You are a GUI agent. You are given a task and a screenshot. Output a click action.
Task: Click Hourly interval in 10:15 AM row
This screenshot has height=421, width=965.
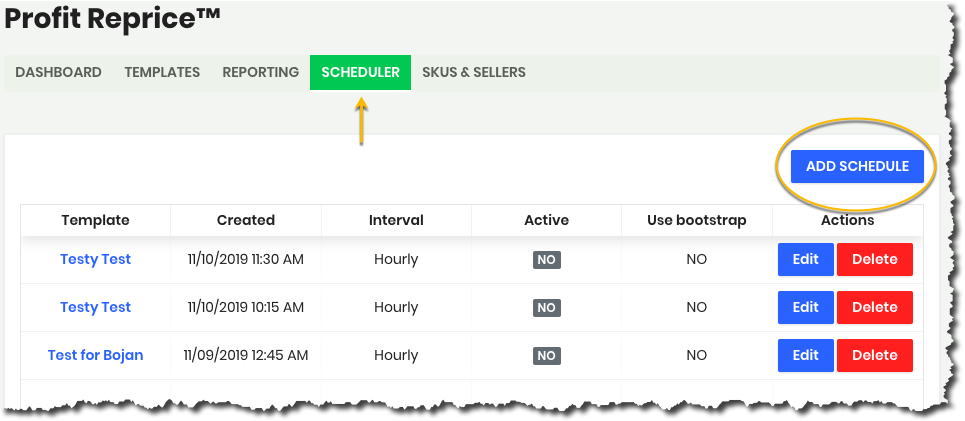coord(396,307)
